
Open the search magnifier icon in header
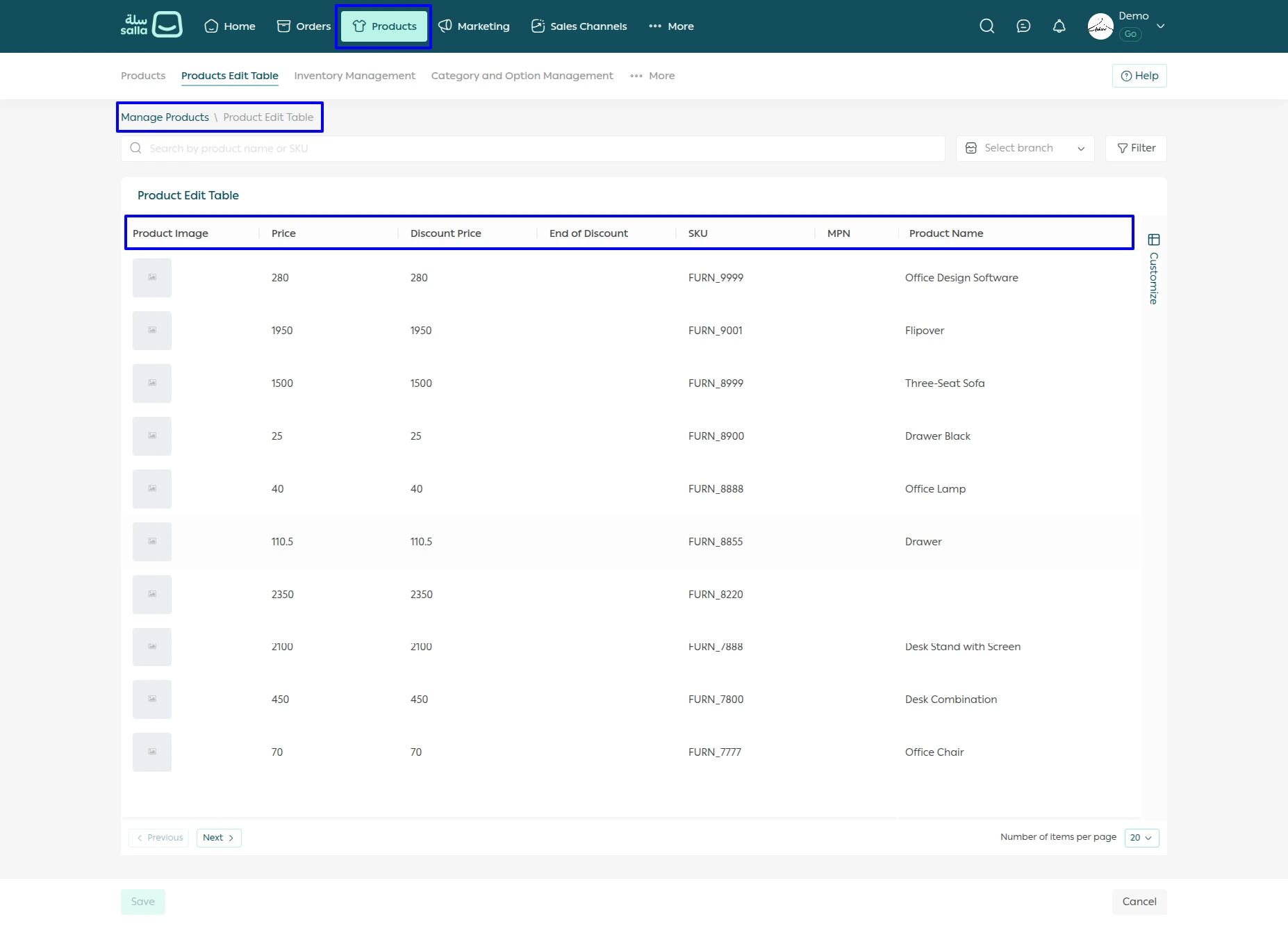click(x=986, y=26)
